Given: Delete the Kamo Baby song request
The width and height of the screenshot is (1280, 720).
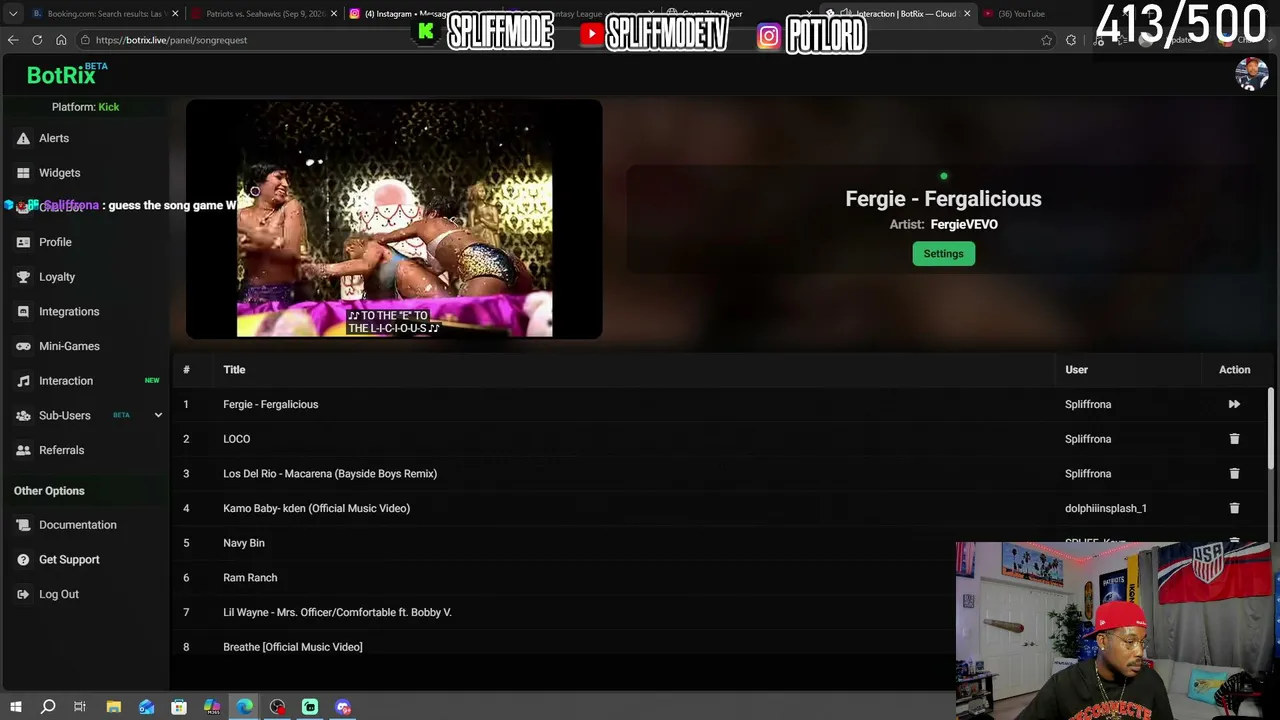Looking at the screenshot, I should pos(1234,508).
